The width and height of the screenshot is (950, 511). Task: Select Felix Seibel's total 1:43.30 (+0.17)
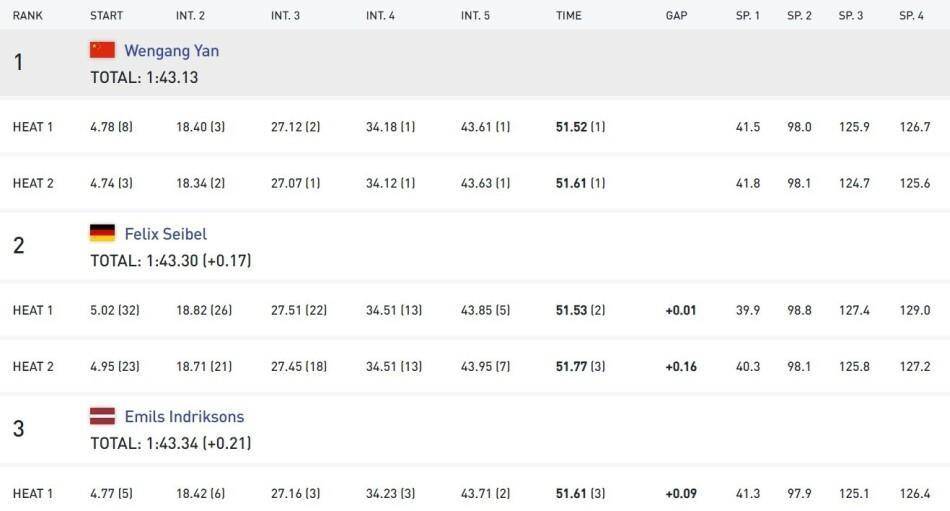click(170, 260)
